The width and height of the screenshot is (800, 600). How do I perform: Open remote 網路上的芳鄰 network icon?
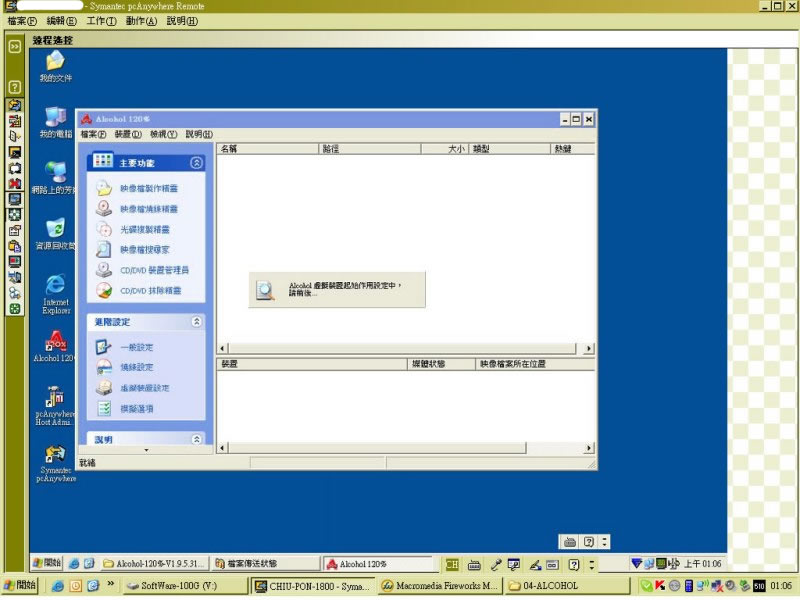pos(55,178)
